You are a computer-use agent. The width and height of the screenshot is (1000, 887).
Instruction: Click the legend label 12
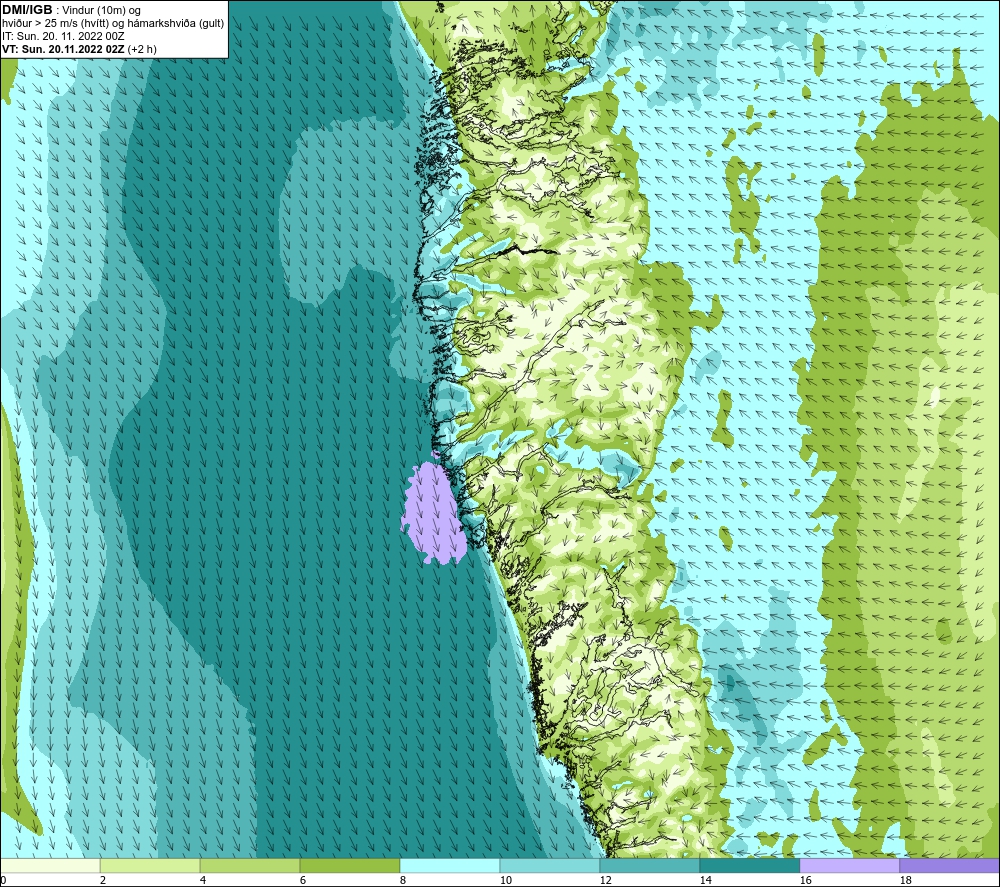(605, 880)
